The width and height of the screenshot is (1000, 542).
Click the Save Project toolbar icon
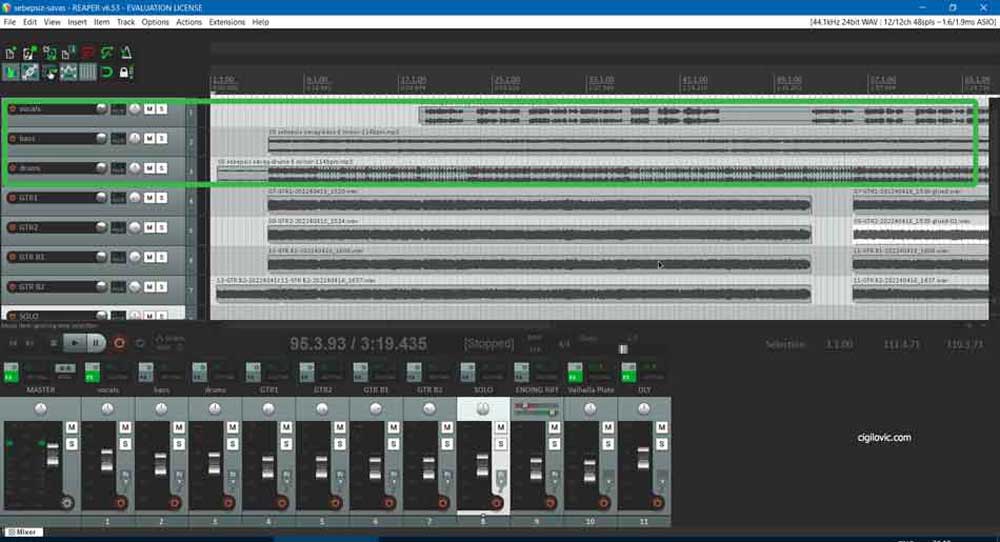49,52
